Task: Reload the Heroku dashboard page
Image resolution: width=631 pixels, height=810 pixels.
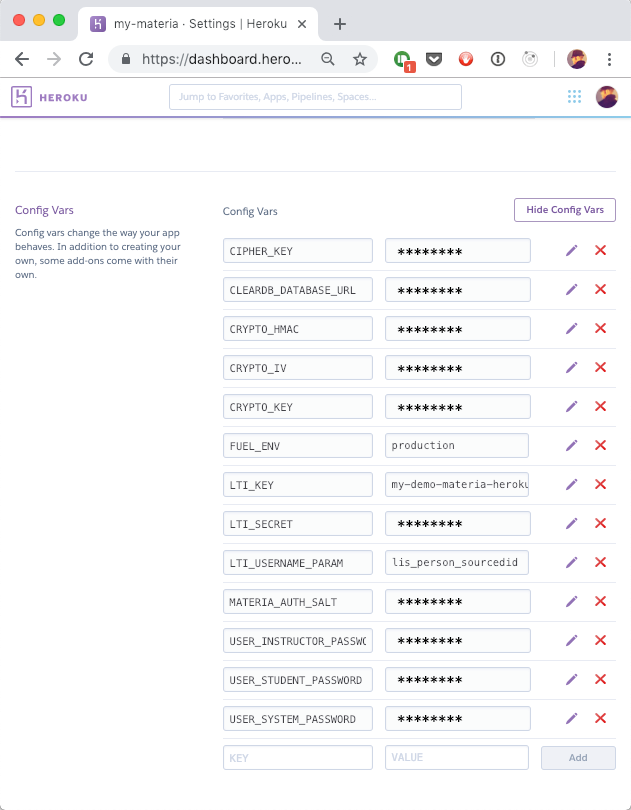Action: tap(86, 59)
